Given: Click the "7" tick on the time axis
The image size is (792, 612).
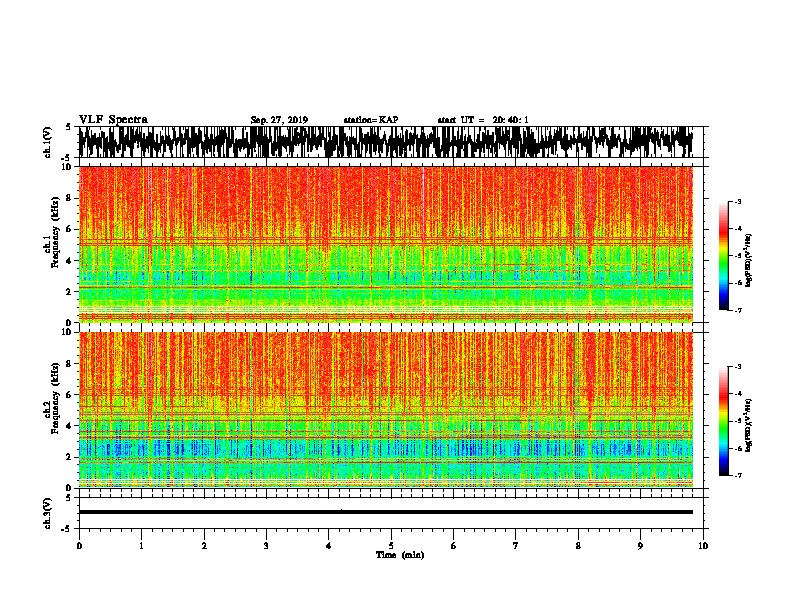Looking at the screenshot, I should click(x=516, y=546).
